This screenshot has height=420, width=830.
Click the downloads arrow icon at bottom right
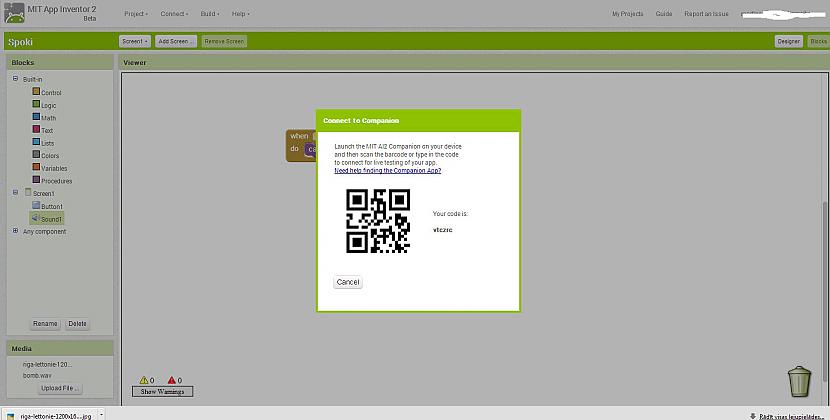point(753,416)
